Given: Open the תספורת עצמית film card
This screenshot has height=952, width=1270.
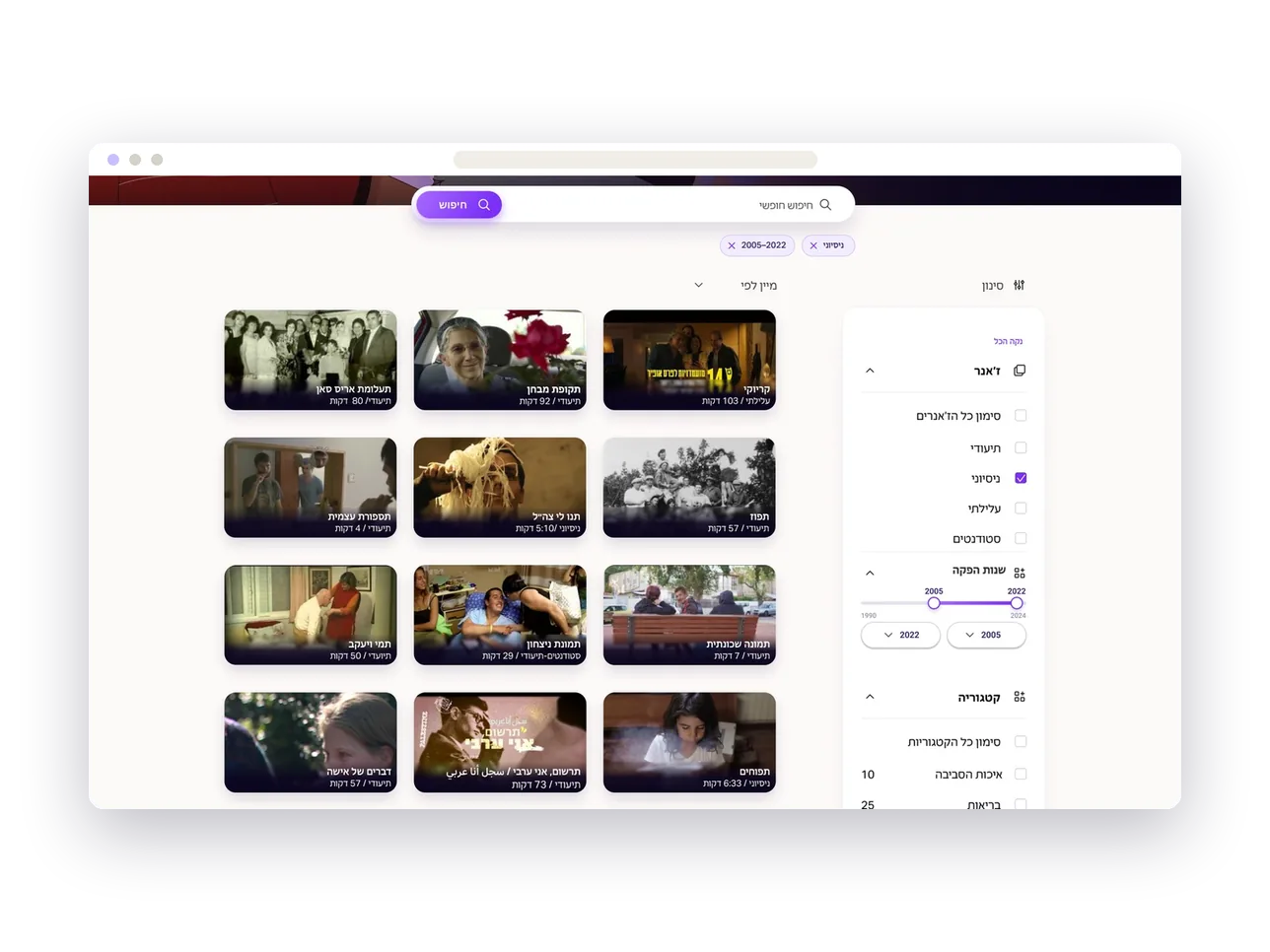Looking at the screenshot, I should coord(311,488).
